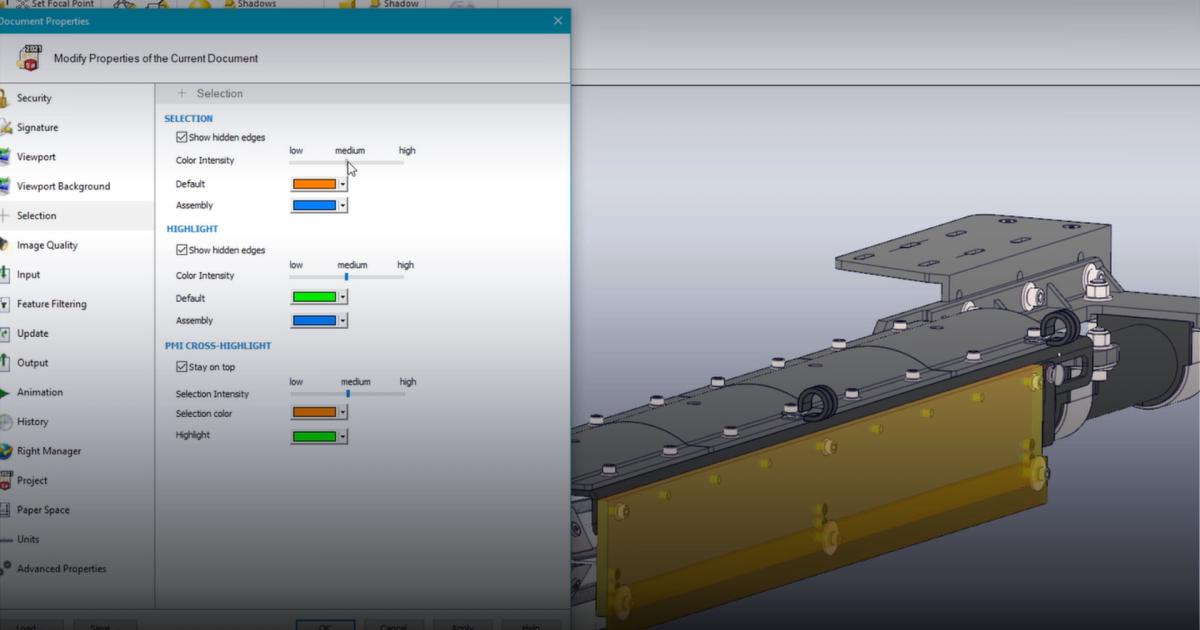Switch to the Project category
Image resolution: width=1200 pixels, height=630 pixels.
(77, 480)
